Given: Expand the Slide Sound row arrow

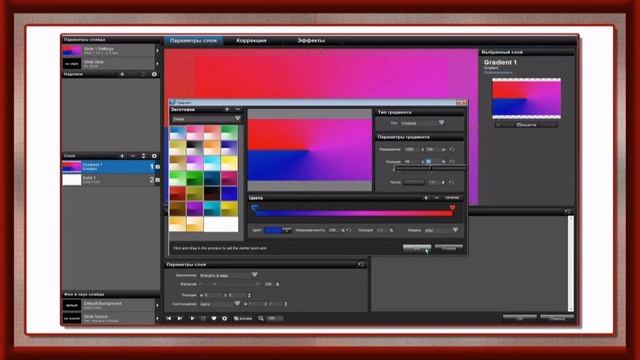Looking at the screenshot, I should pyautogui.click(x=157, y=318).
